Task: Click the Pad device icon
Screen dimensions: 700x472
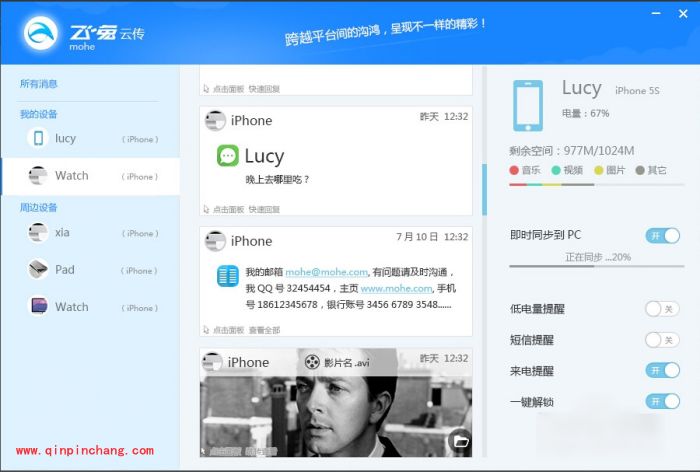Action: point(38,269)
